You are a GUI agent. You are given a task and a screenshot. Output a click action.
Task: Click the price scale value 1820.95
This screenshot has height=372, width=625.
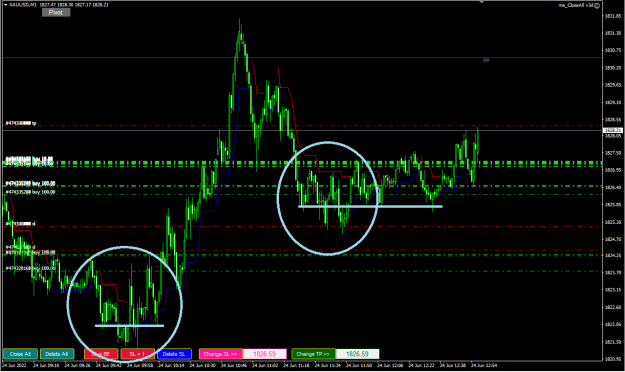click(x=613, y=359)
